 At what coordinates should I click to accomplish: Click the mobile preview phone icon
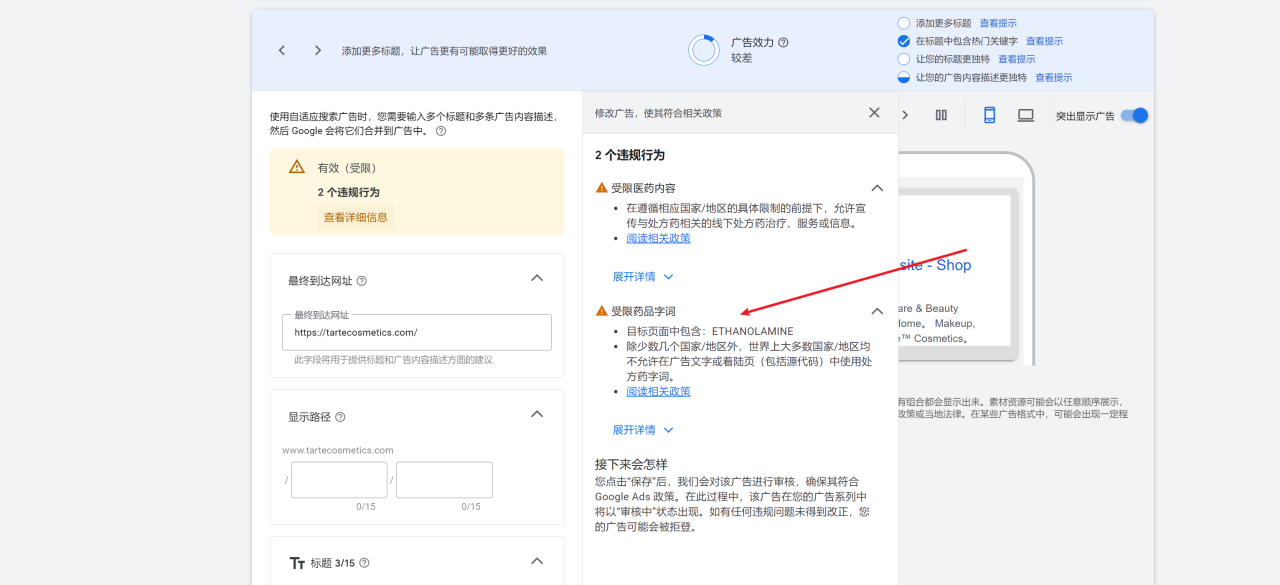tap(989, 115)
